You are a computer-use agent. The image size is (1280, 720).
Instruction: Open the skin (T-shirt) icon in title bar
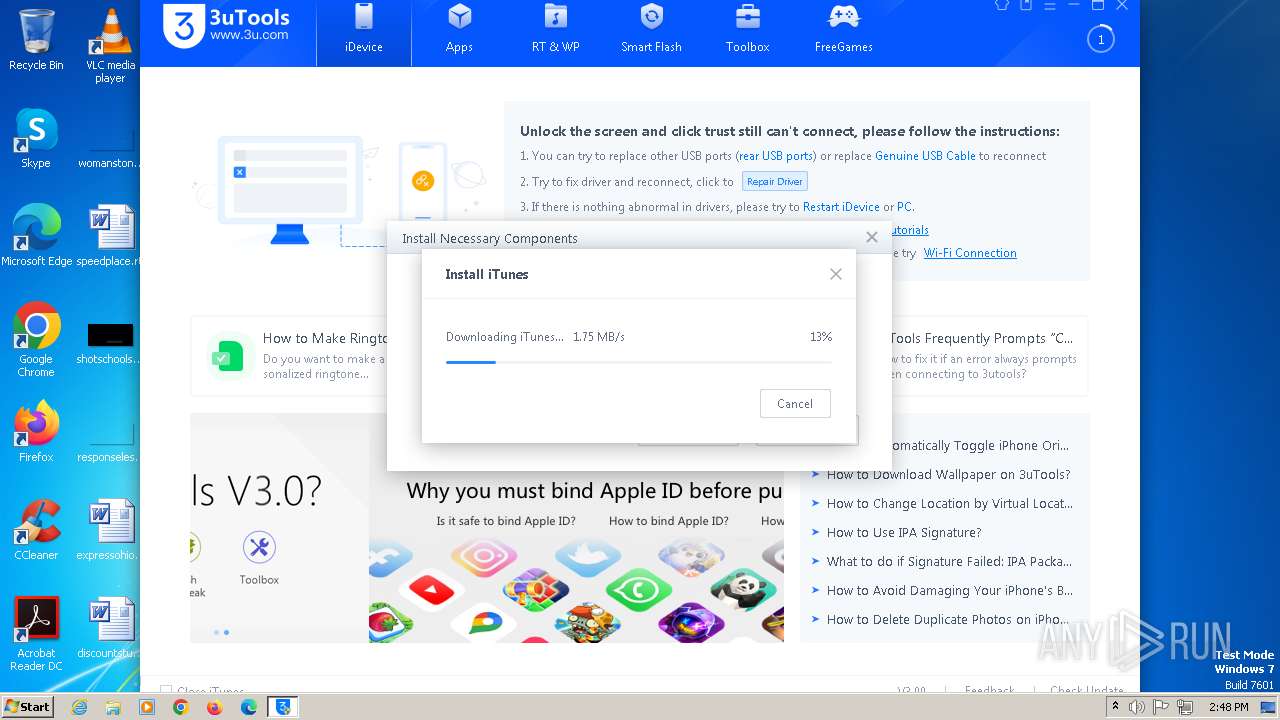coord(1001,5)
